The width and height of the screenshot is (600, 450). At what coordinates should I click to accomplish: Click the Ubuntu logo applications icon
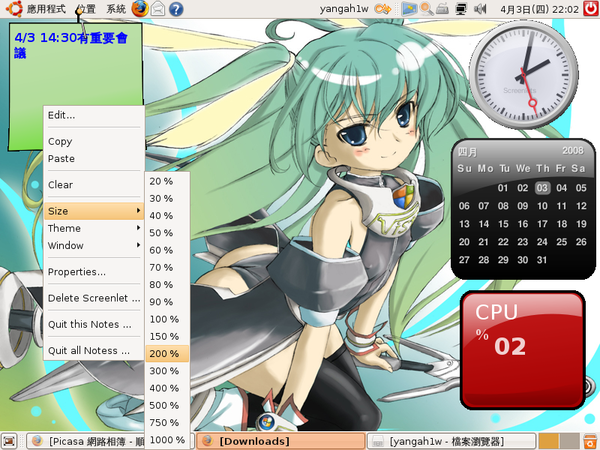[14, 8]
